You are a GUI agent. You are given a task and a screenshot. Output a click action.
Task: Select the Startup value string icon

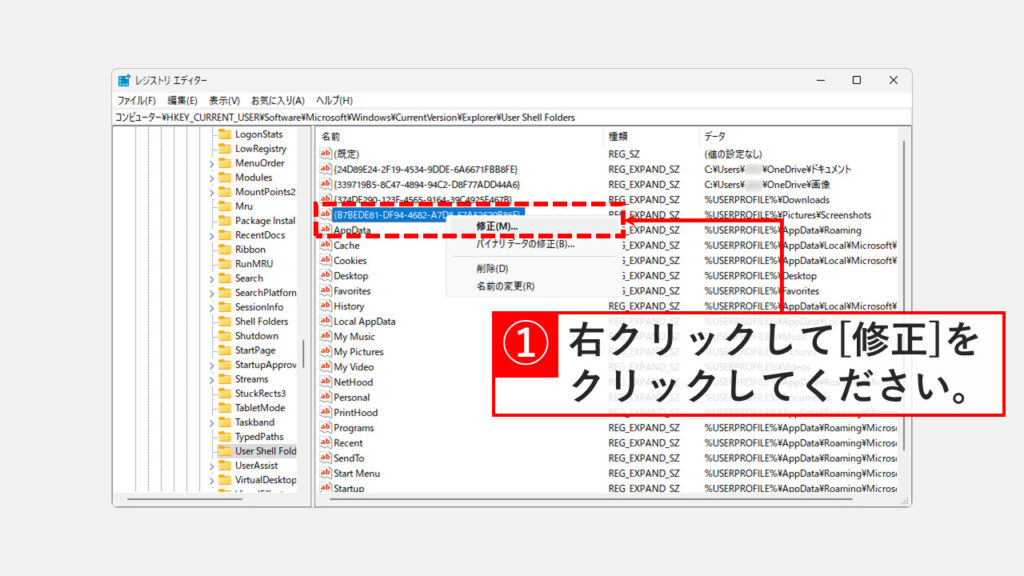(325, 488)
